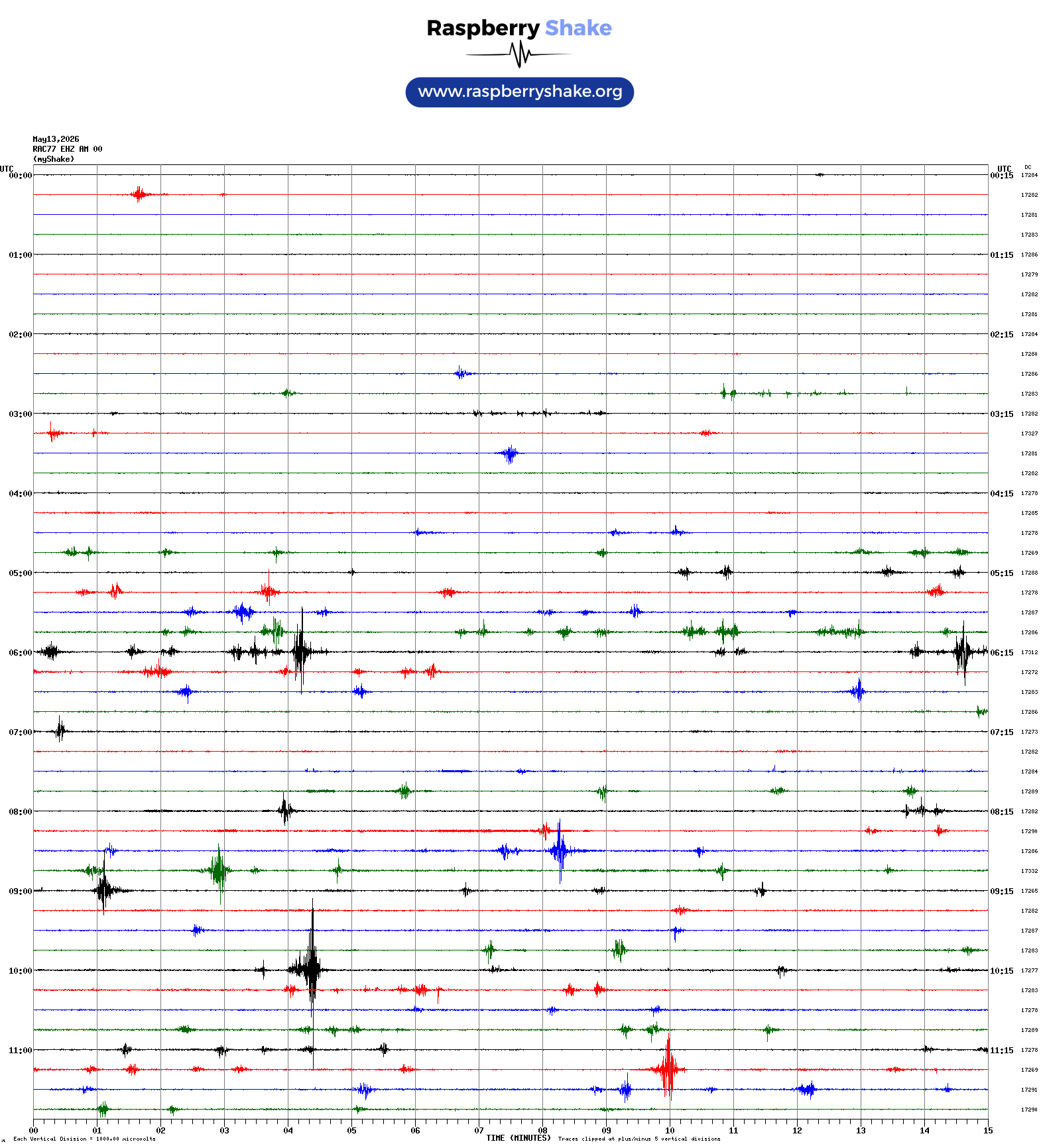Click the 11:15 UTC label on right
Viewport: 1041px width, 1148px height.
click(x=1002, y=1051)
